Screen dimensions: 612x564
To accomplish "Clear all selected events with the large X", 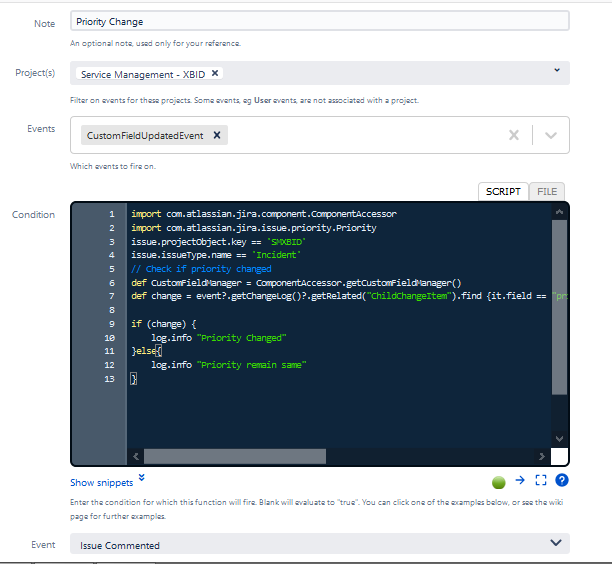I will [x=514, y=135].
